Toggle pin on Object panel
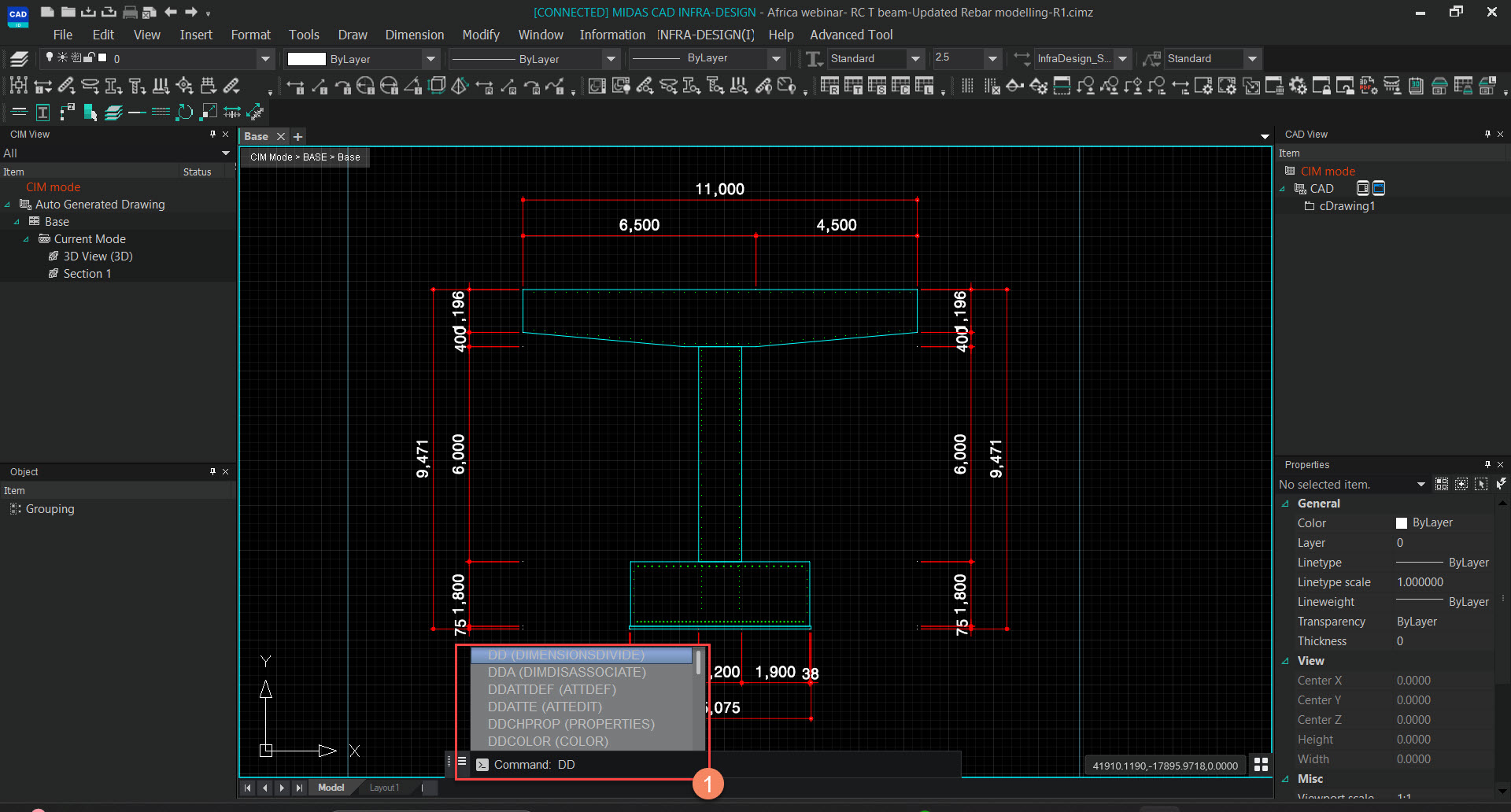This screenshot has height=812, width=1511. pos(212,471)
